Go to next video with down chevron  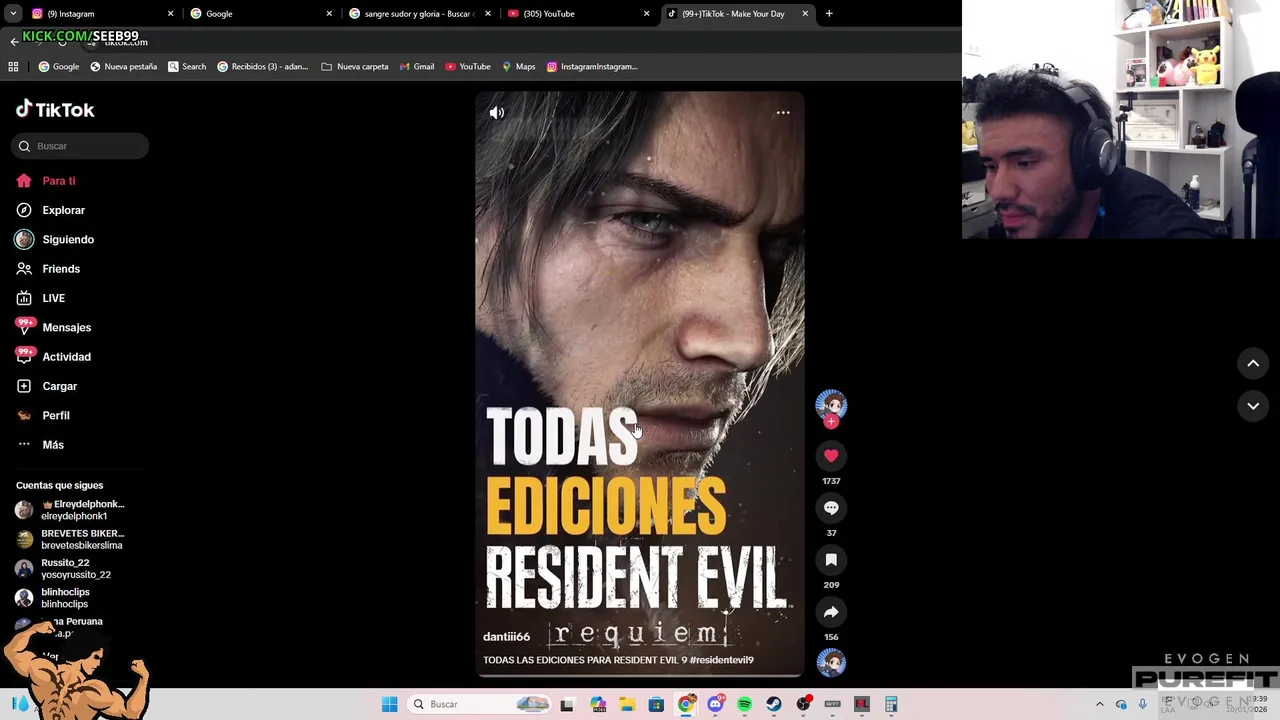1253,406
